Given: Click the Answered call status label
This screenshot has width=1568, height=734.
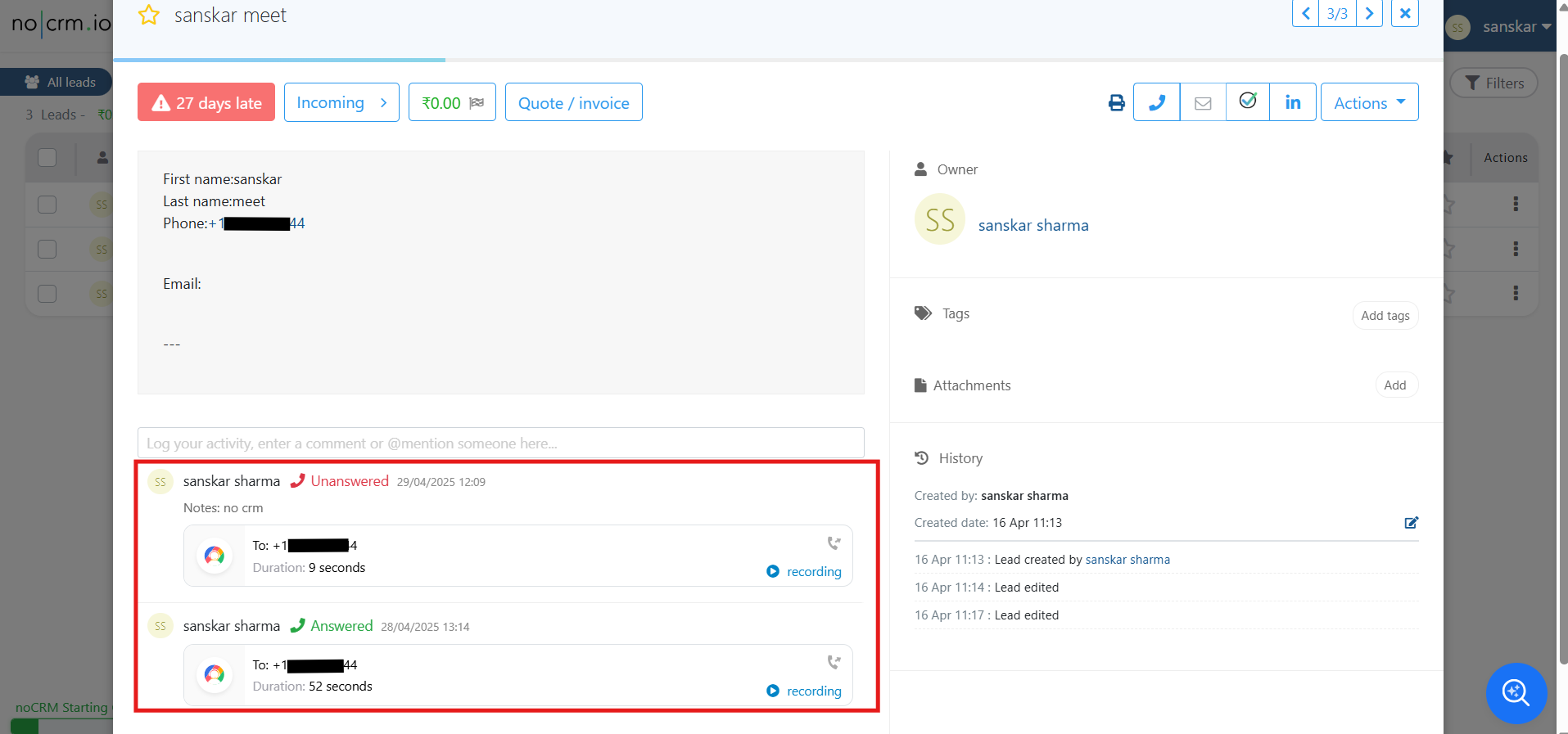Looking at the screenshot, I should pyautogui.click(x=341, y=626).
